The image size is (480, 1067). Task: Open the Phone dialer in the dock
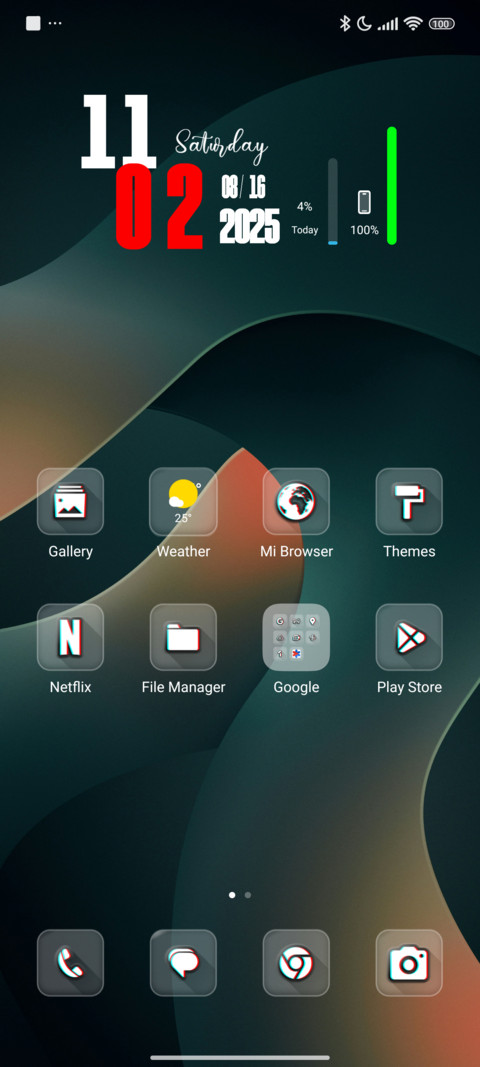pos(70,963)
